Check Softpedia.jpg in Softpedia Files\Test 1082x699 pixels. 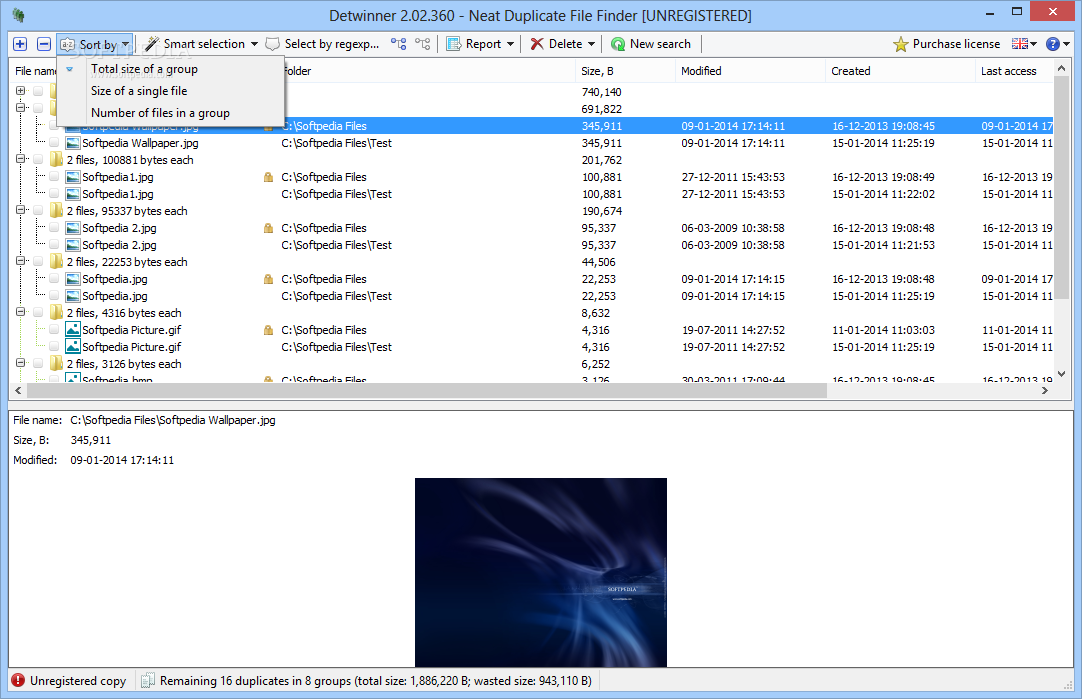[54, 296]
